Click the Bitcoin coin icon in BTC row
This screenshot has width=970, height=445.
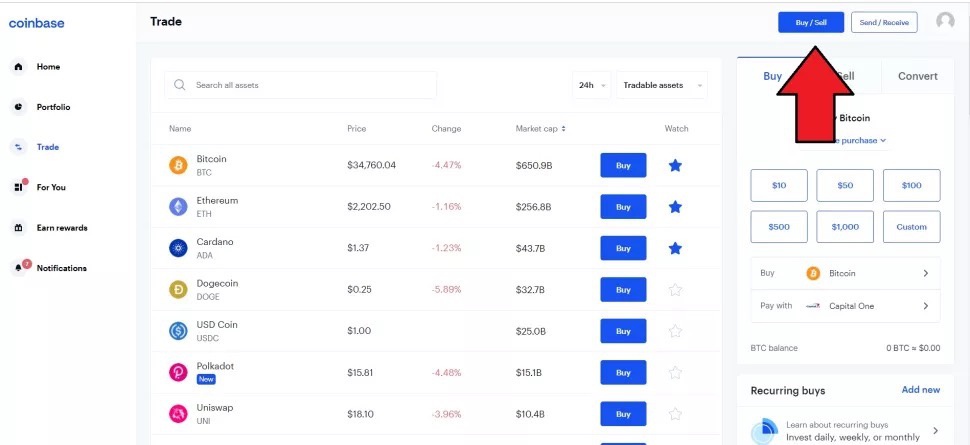tap(178, 165)
